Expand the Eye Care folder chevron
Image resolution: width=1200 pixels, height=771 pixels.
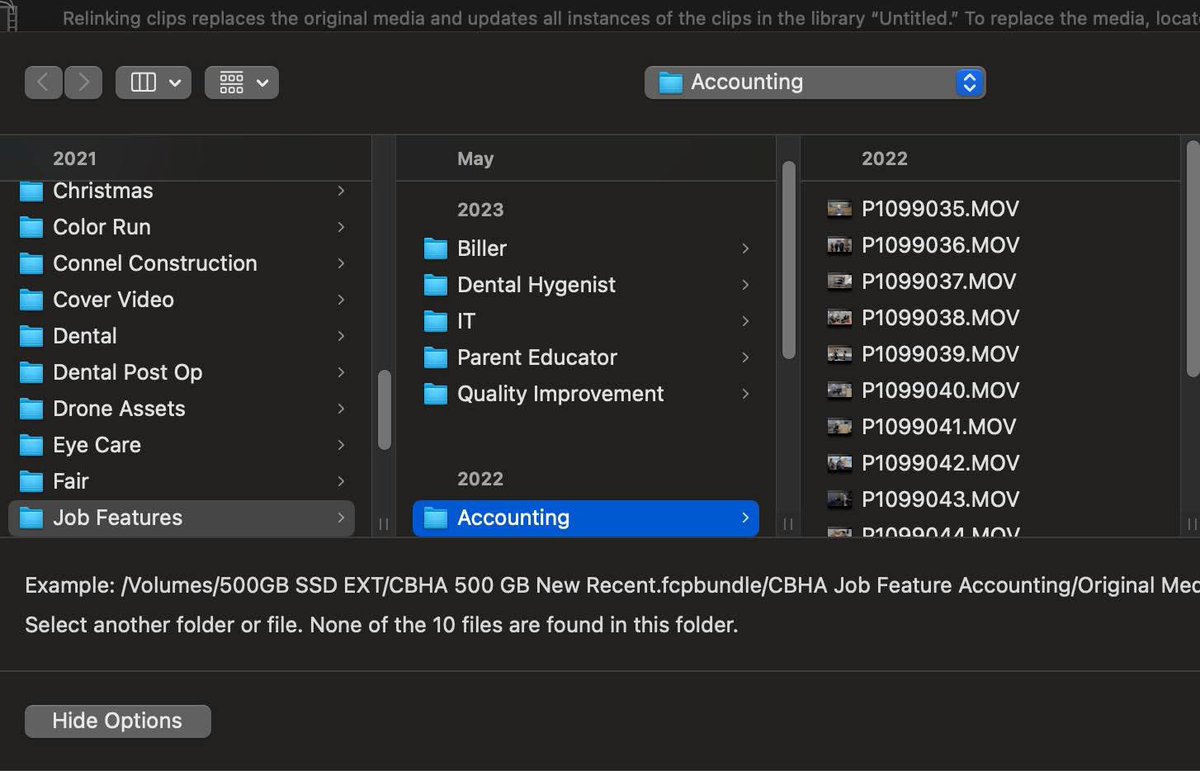coord(341,445)
